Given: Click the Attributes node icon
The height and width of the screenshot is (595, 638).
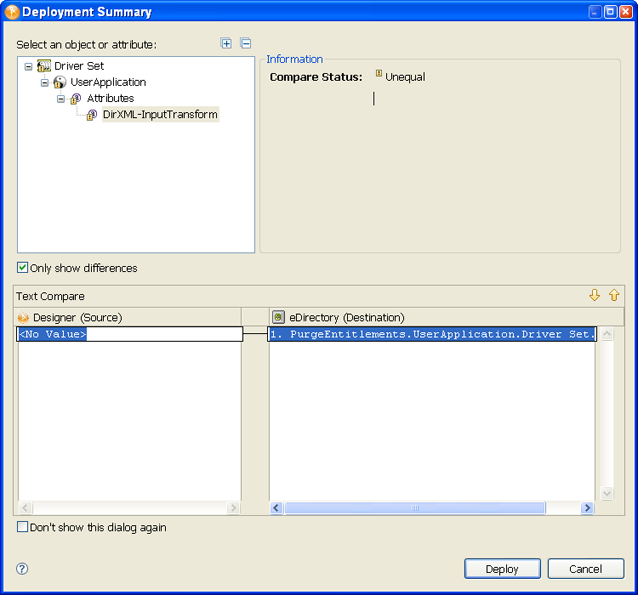Looking at the screenshot, I should [76, 98].
